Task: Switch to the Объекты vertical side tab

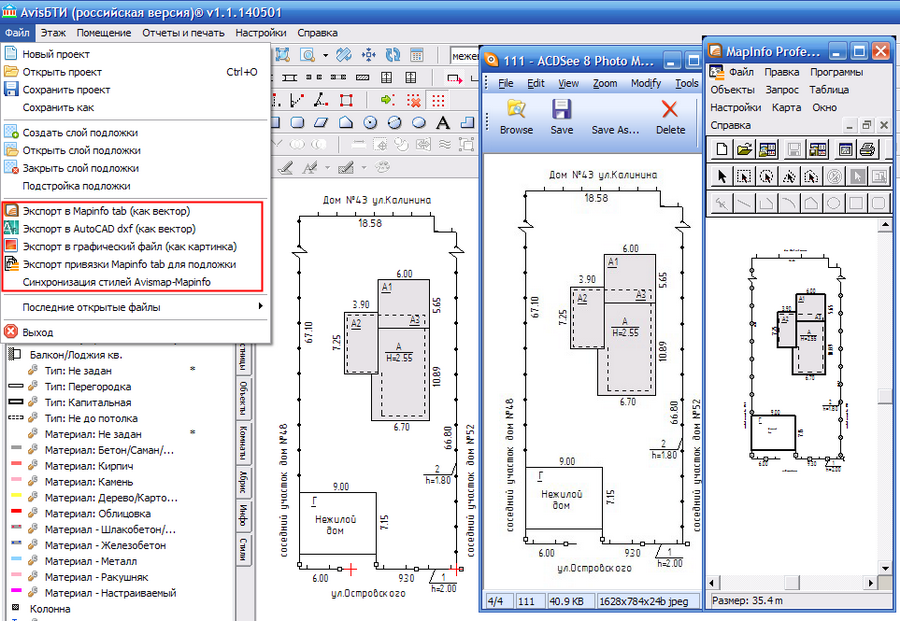Action: (x=244, y=398)
